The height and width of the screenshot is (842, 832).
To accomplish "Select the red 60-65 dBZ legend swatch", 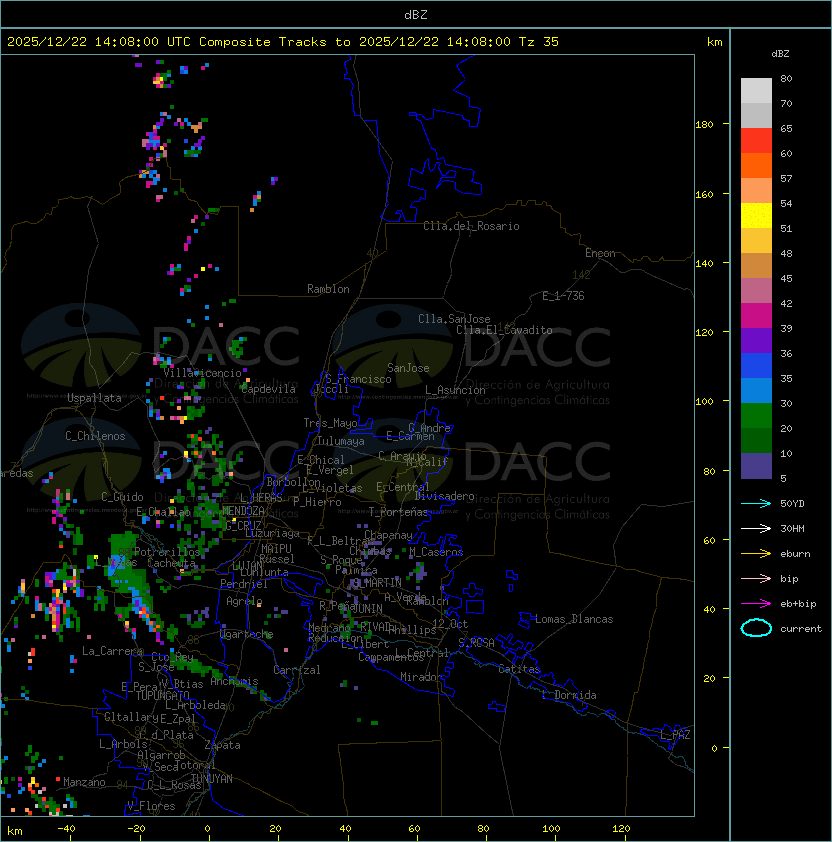I will tap(756, 141).
